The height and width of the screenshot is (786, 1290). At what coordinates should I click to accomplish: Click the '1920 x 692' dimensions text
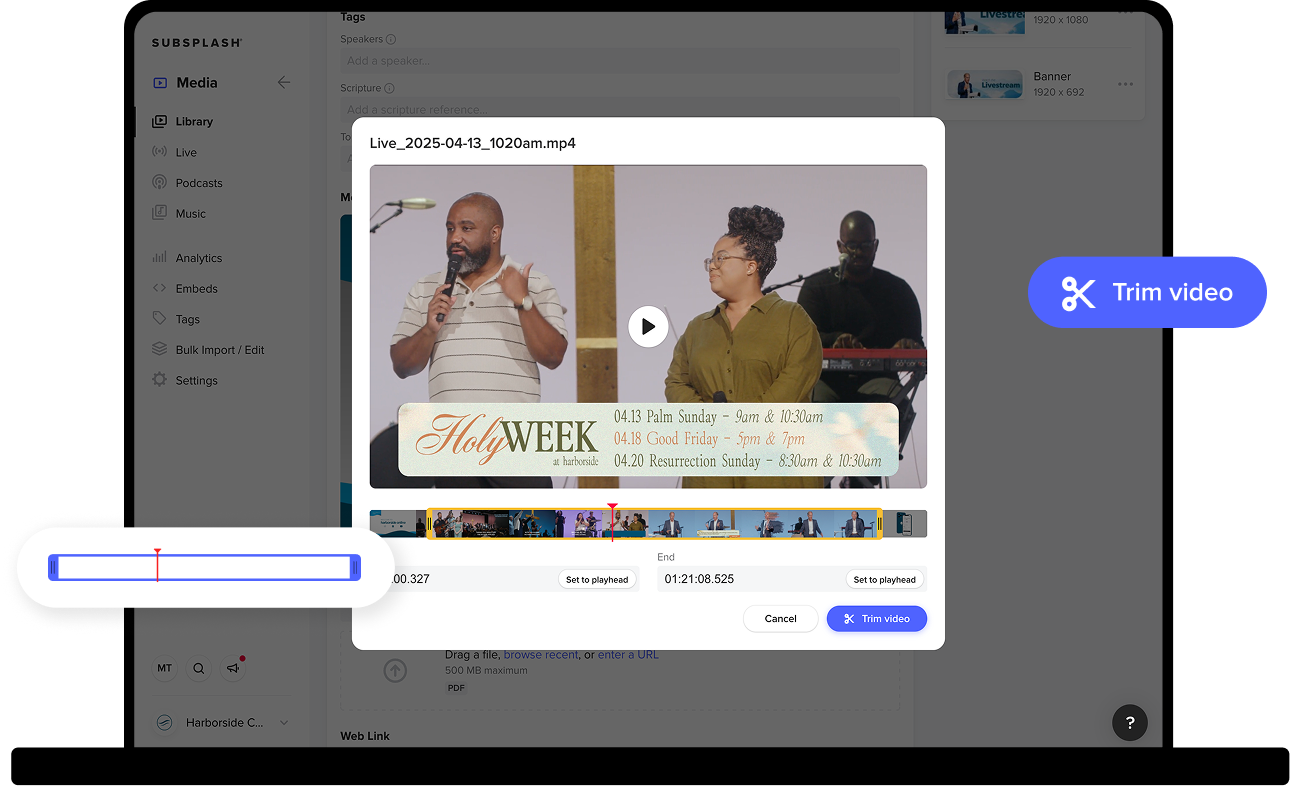[x=1059, y=92]
